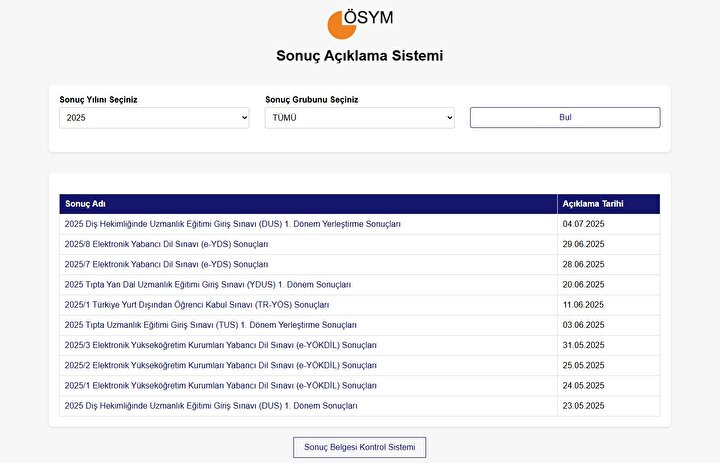
Task: Open 2025 DUS 1. Dönem Yerleştirme Sonuçları
Action: click(232, 224)
